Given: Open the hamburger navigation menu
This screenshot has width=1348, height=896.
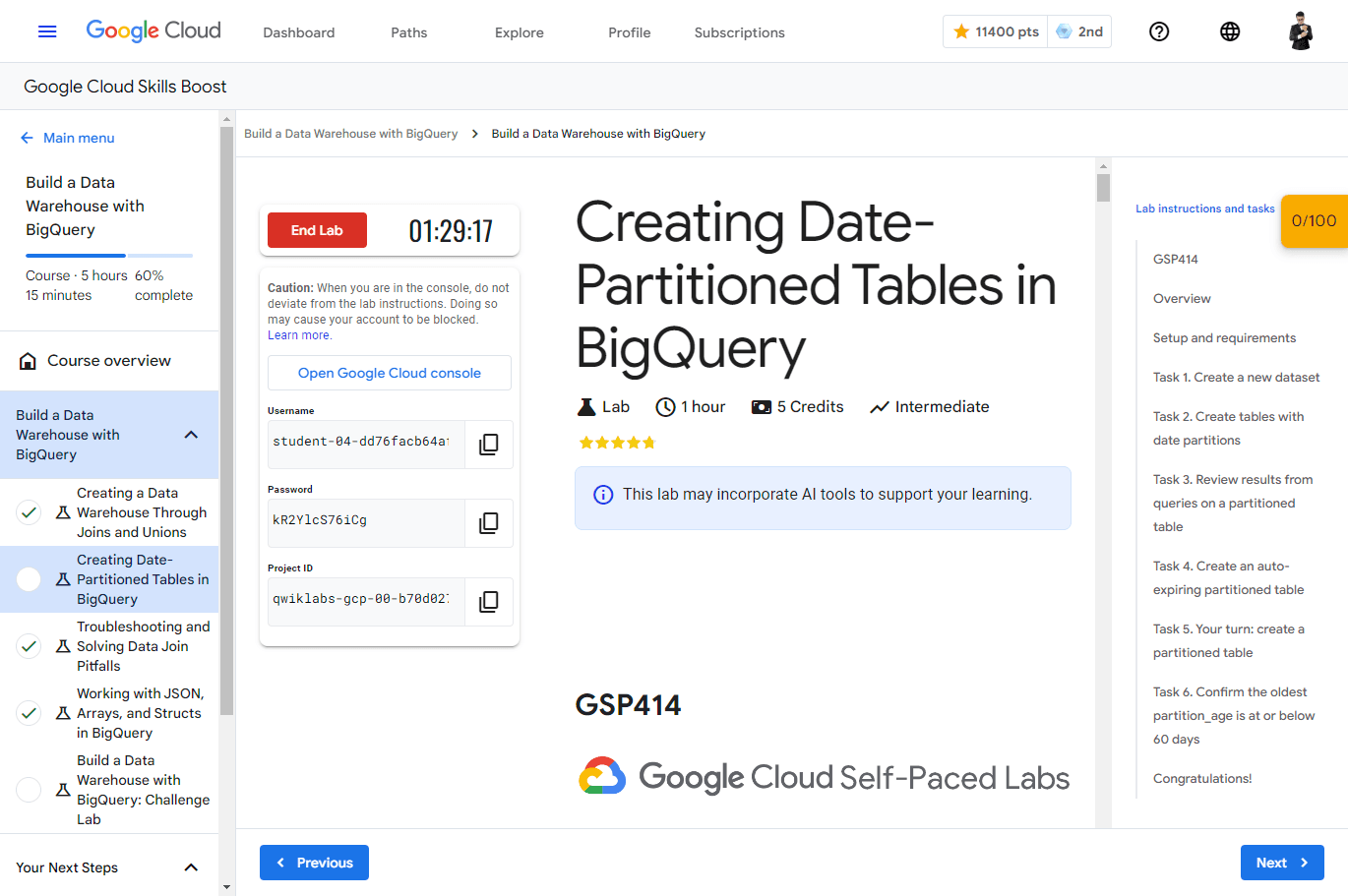Looking at the screenshot, I should coord(47,31).
